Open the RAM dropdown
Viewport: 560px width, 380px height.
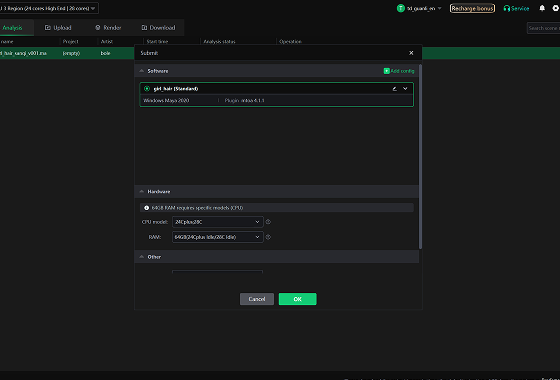pyautogui.click(x=218, y=237)
